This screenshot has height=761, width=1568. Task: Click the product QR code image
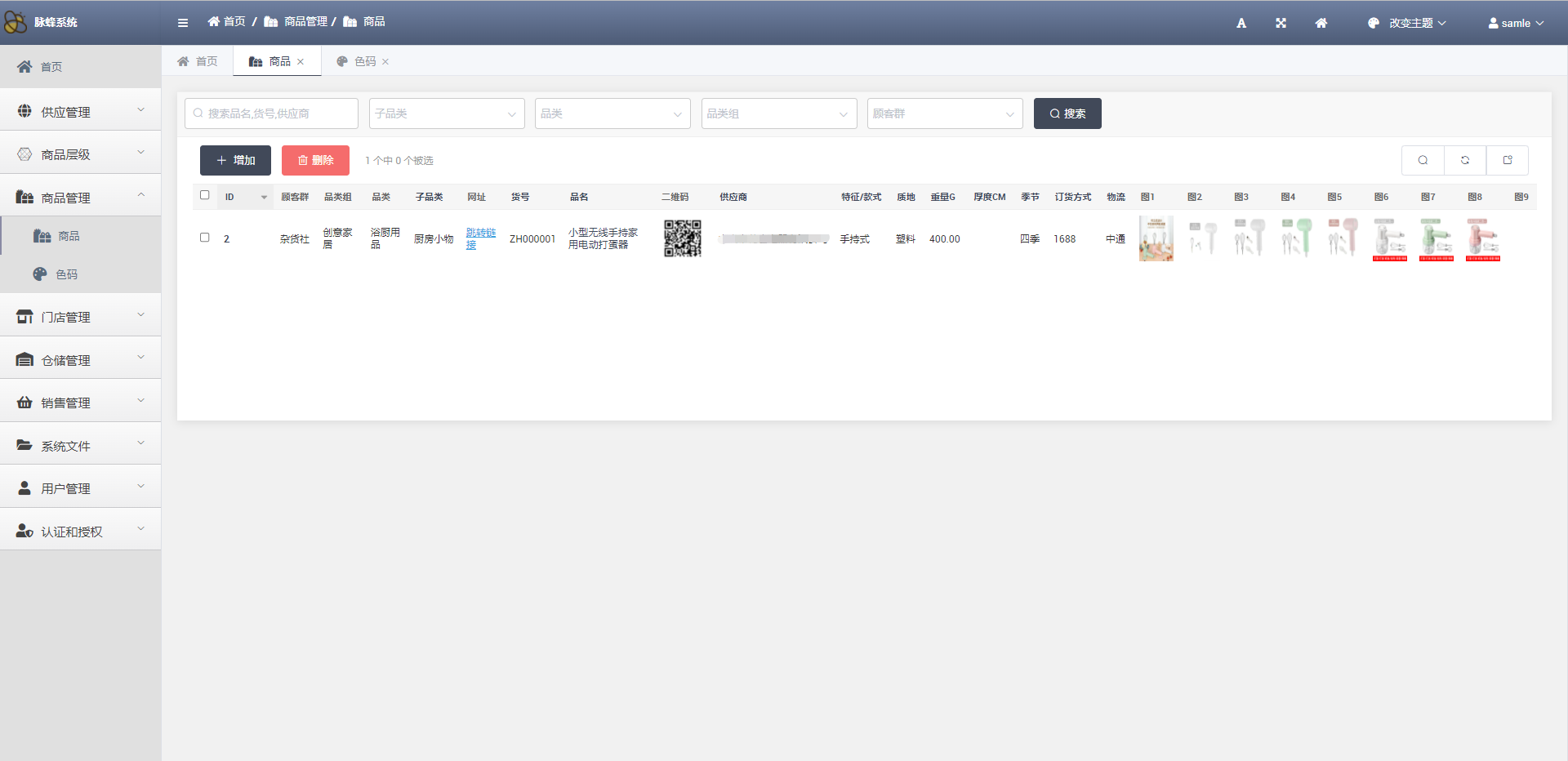point(682,238)
